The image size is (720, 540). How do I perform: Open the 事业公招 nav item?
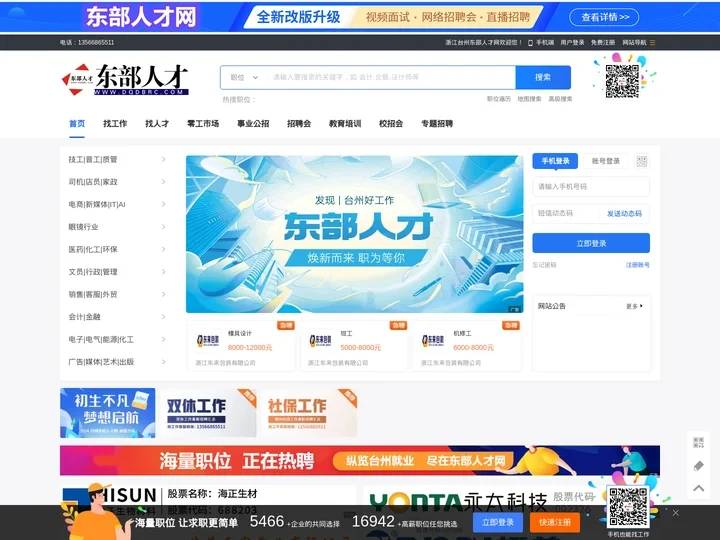coord(253,124)
